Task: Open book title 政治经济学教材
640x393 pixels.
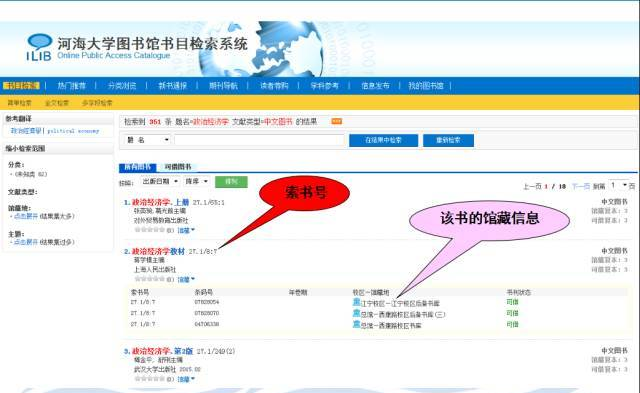Action: tap(158, 251)
